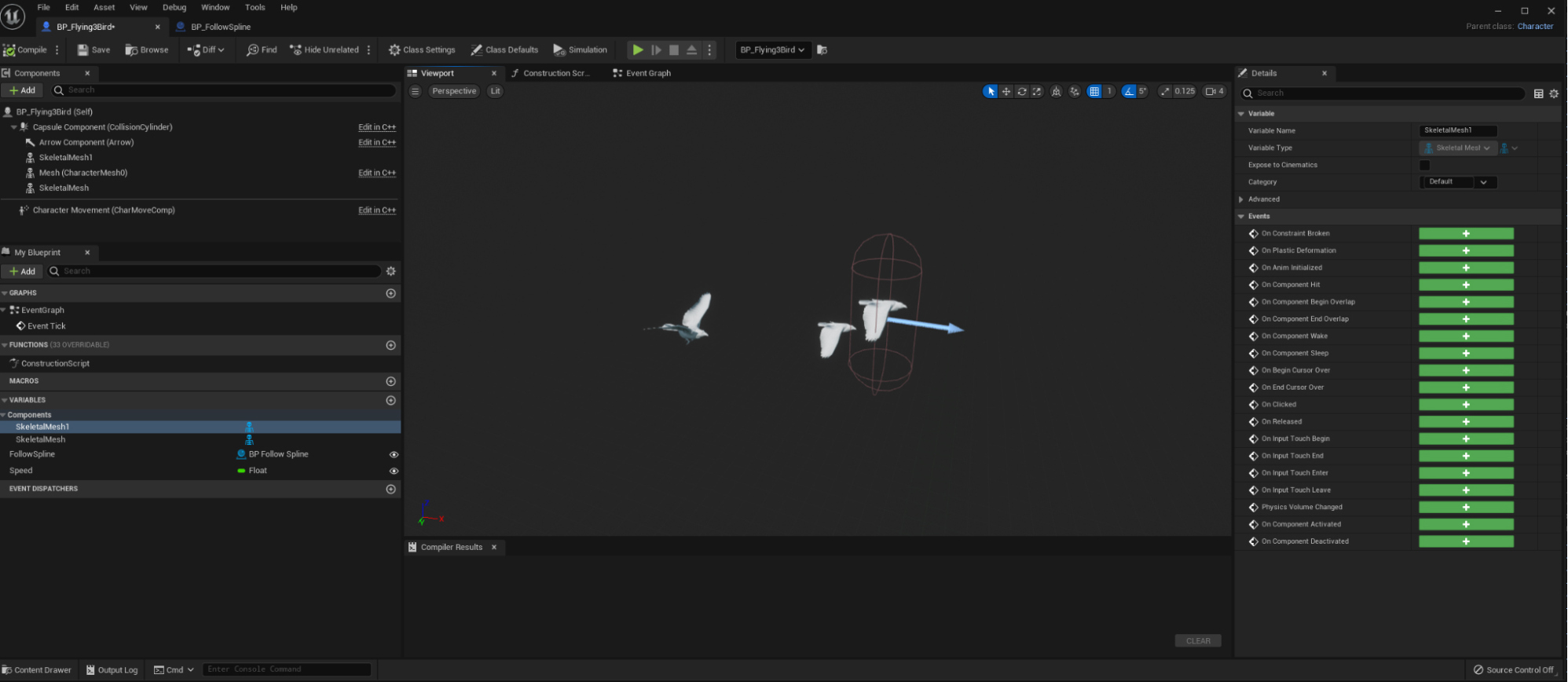Open the Tools menu
Viewport: 1568px width, 682px height.
pos(255,7)
